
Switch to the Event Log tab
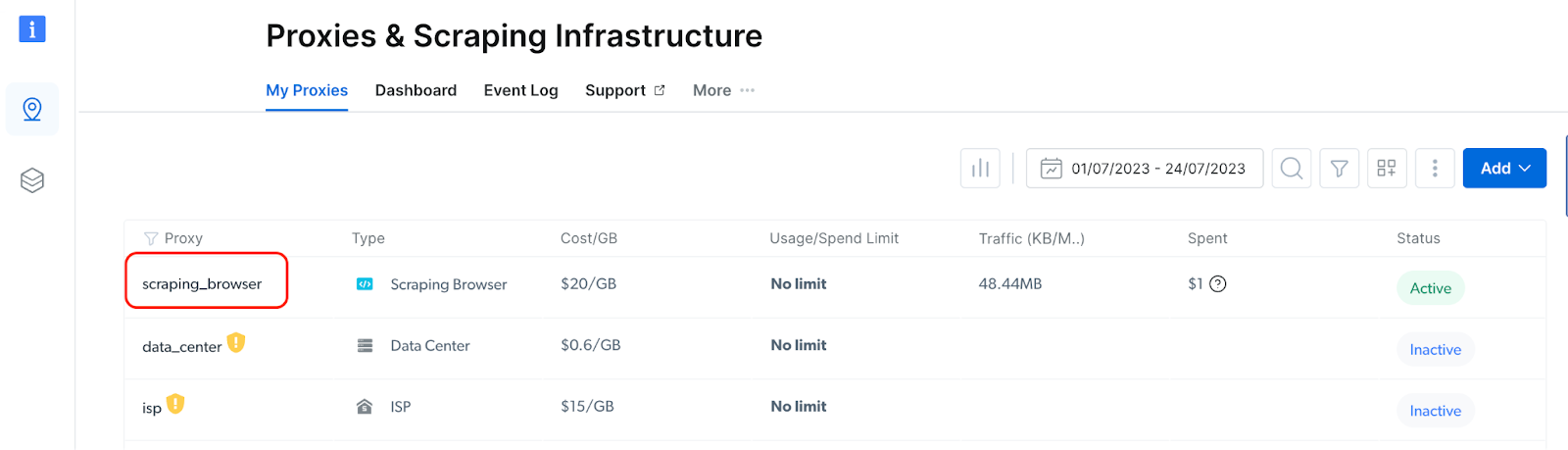click(x=520, y=90)
